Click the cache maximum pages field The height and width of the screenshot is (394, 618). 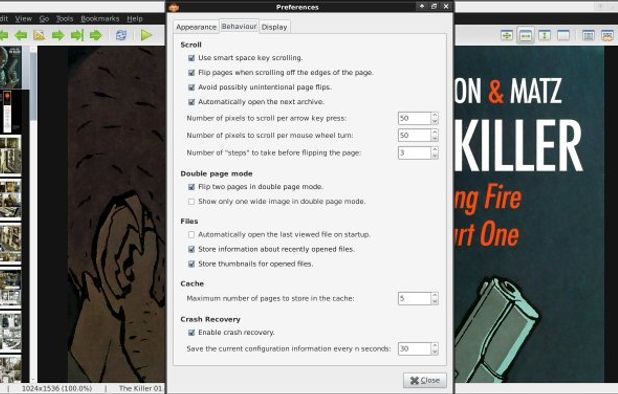[x=414, y=298]
